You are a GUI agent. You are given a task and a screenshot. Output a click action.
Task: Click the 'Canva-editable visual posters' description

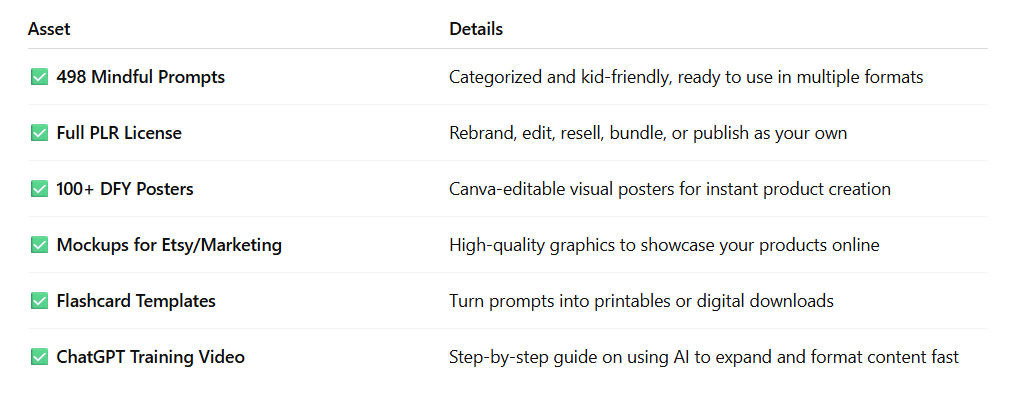[670, 189]
